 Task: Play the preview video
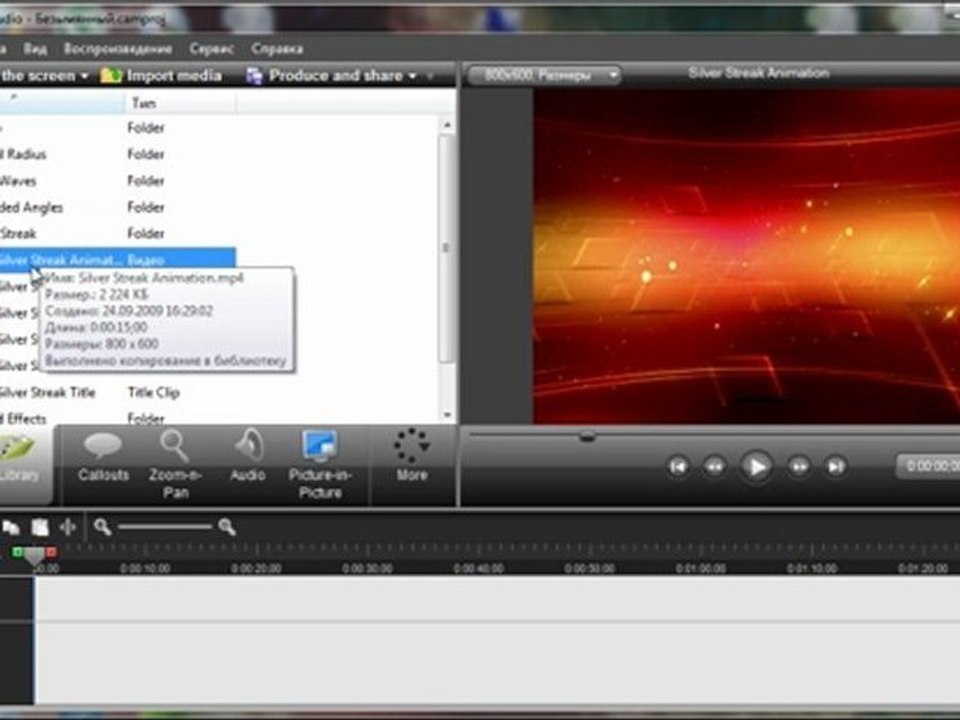pos(756,467)
